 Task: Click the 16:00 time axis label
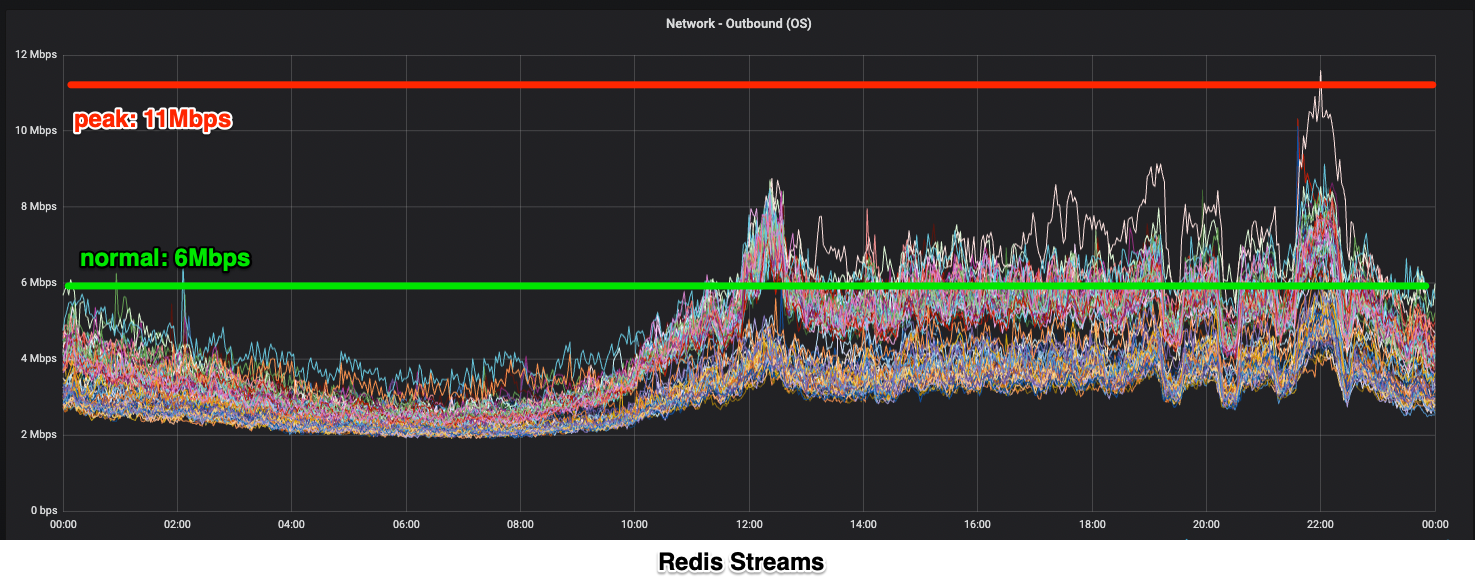[978, 524]
